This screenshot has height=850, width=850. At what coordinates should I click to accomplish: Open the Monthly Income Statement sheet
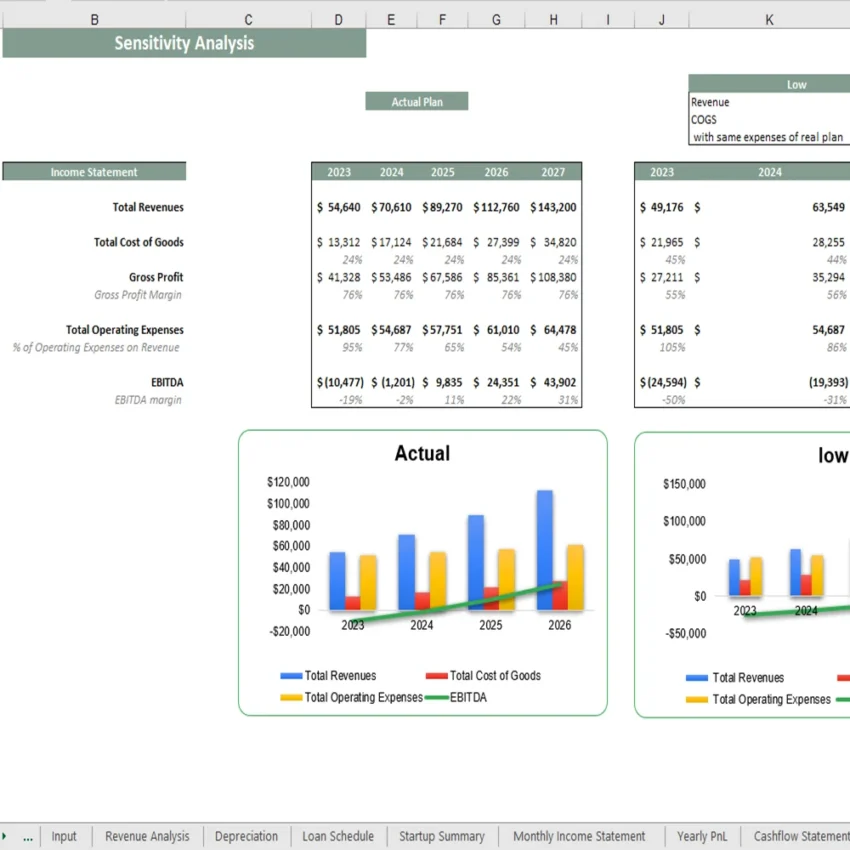pyautogui.click(x=579, y=836)
